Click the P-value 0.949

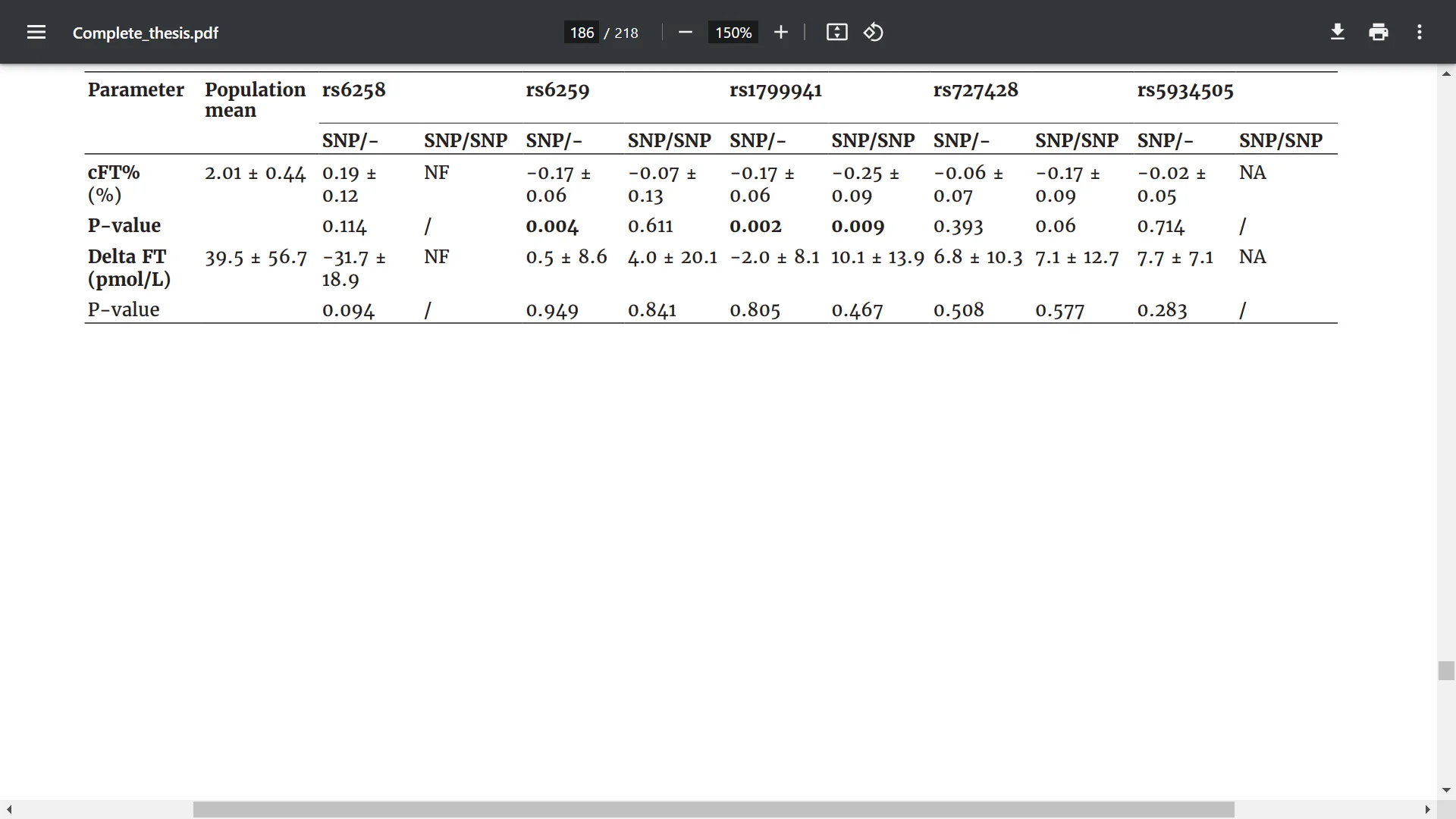tap(552, 310)
